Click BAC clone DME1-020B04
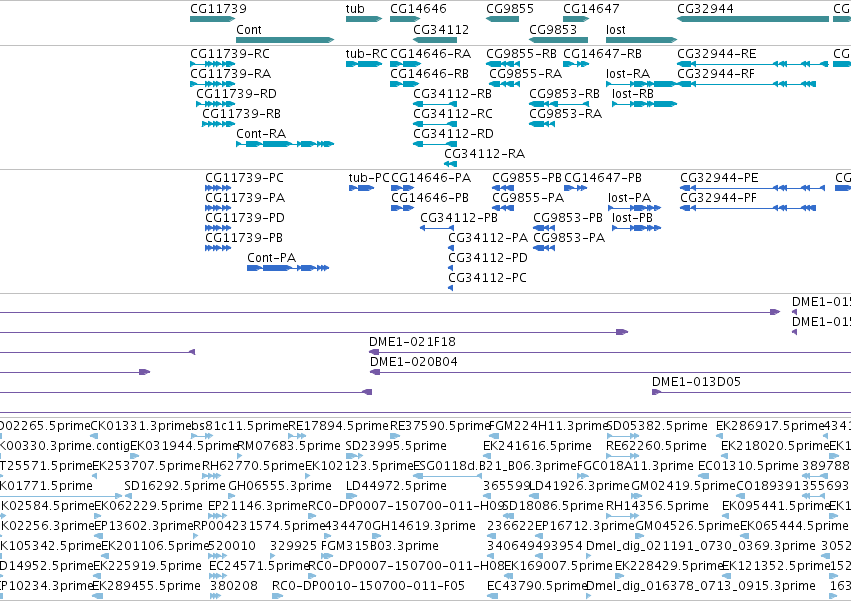Image resolution: width=851 pixels, height=601 pixels. 611,372
